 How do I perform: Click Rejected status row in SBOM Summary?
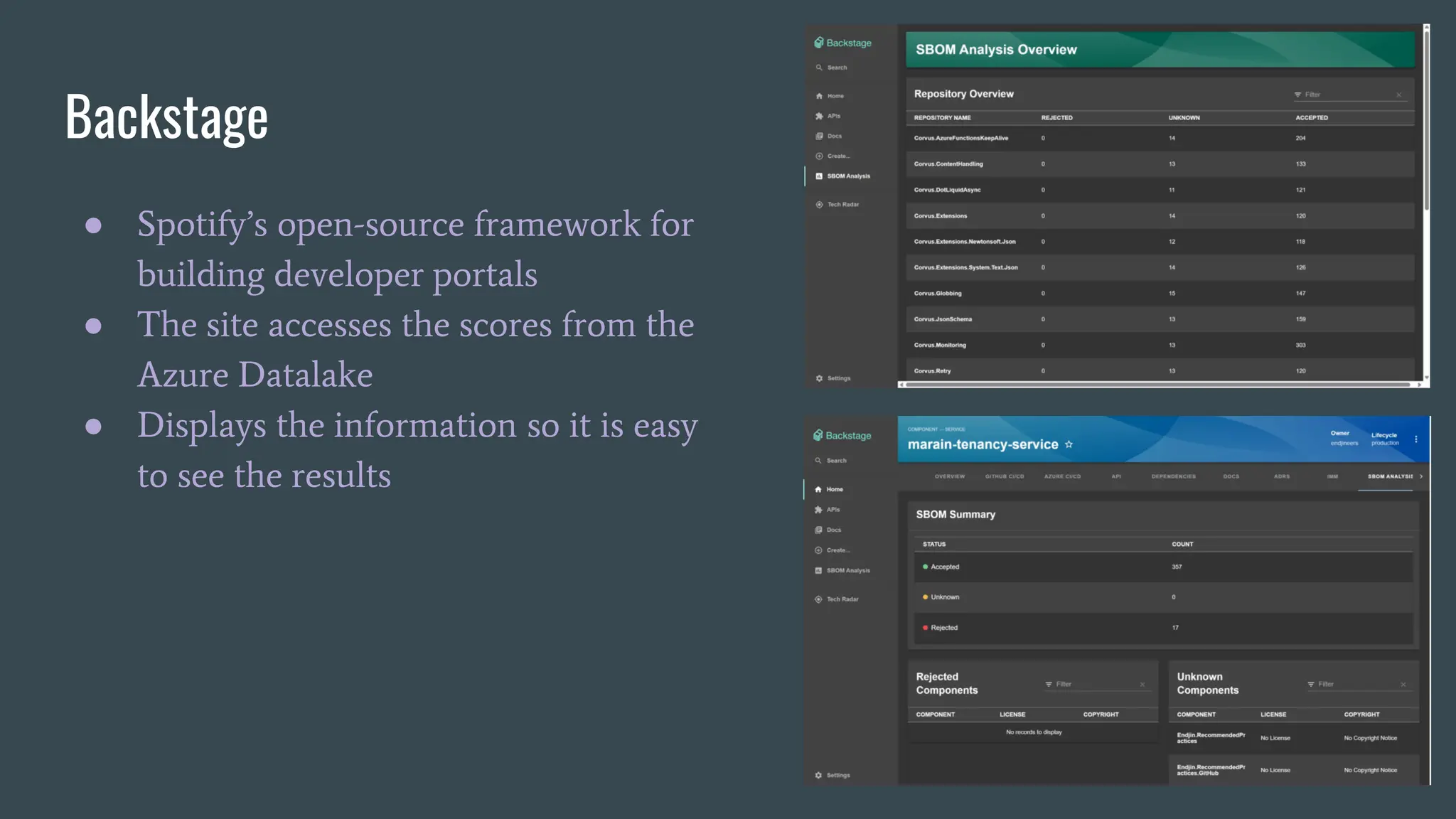1164,628
